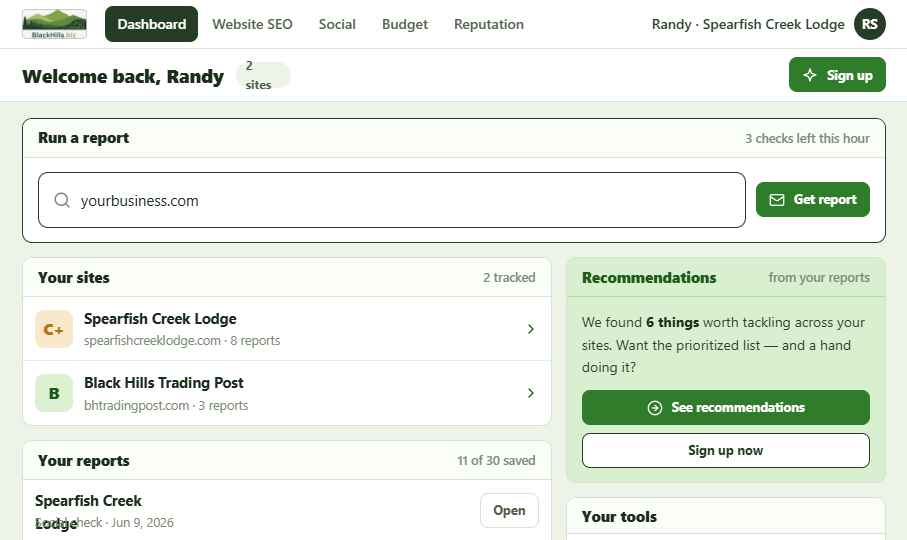Click 'from your reports' text
The width and height of the screenshot is (907, 540).
(x=819, y=278)
